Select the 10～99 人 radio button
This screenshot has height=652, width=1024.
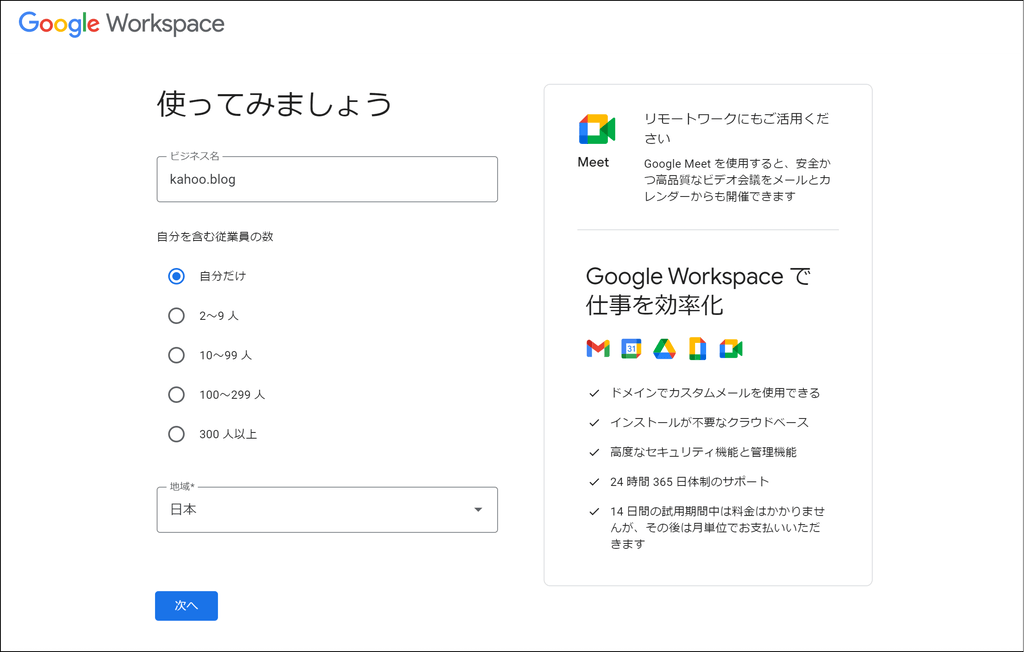pos(176,355)
